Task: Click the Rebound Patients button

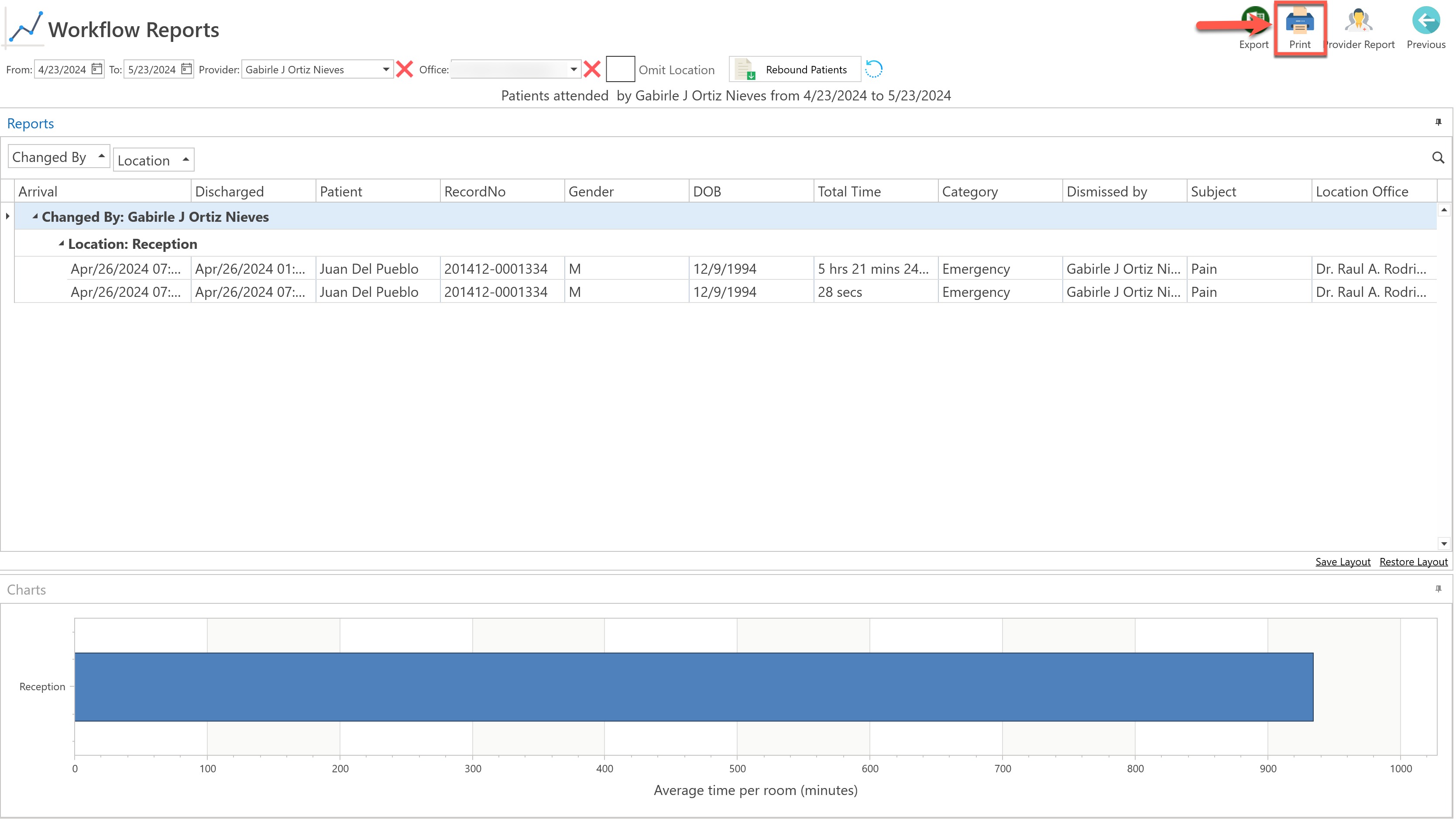Action: [x=795, y=69]
